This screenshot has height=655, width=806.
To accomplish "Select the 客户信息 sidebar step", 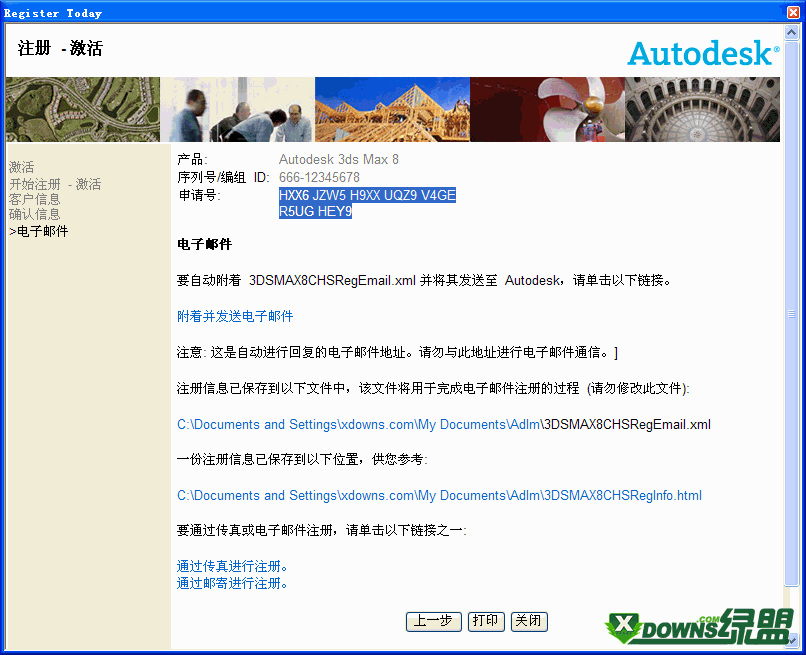I will (x=34, y=199).
